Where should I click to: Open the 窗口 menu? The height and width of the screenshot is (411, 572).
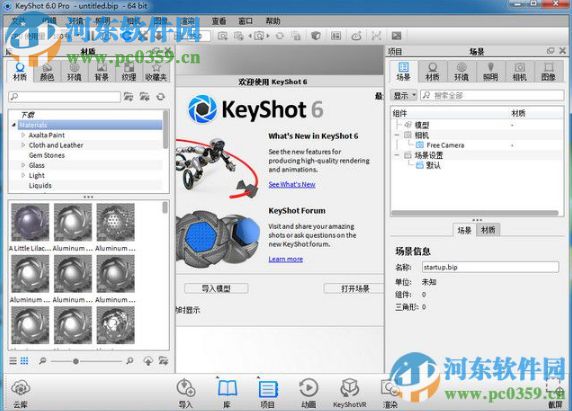pyautogui.click(x=246, y=21)
